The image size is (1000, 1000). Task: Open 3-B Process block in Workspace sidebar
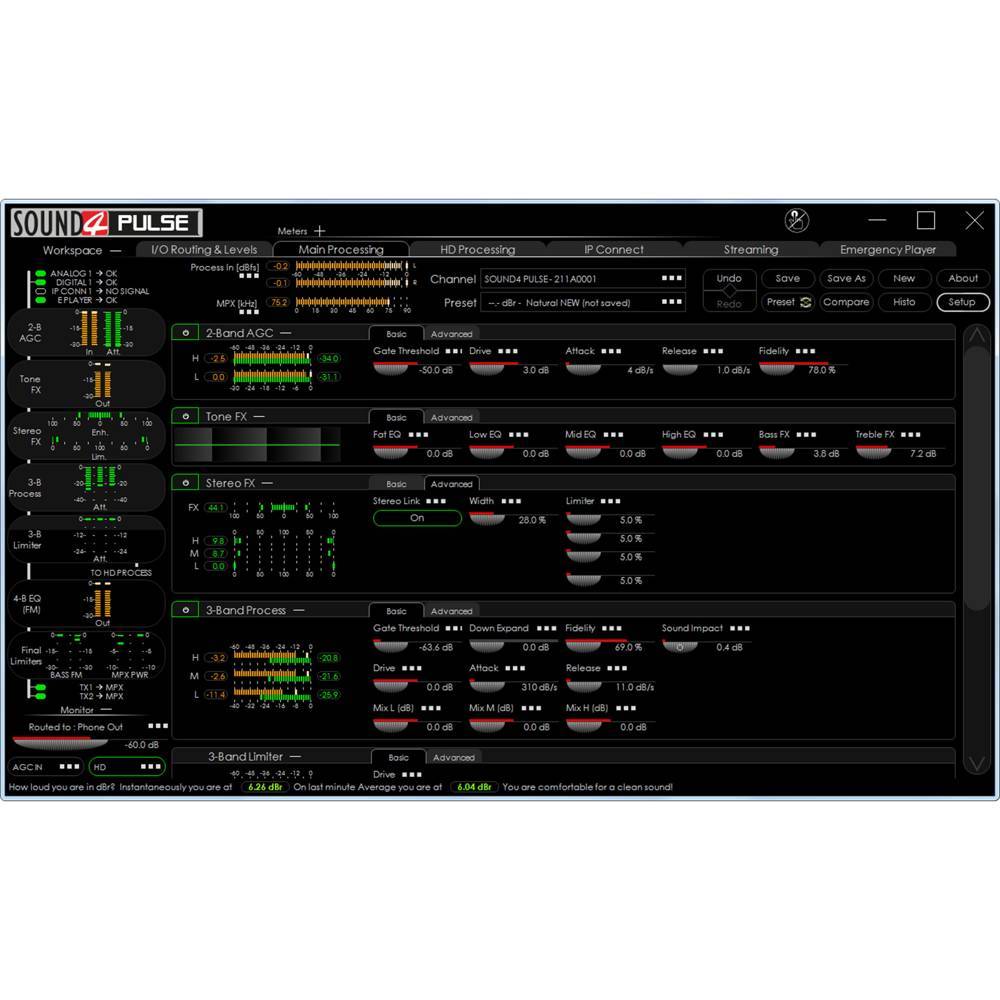pos(86,488)
